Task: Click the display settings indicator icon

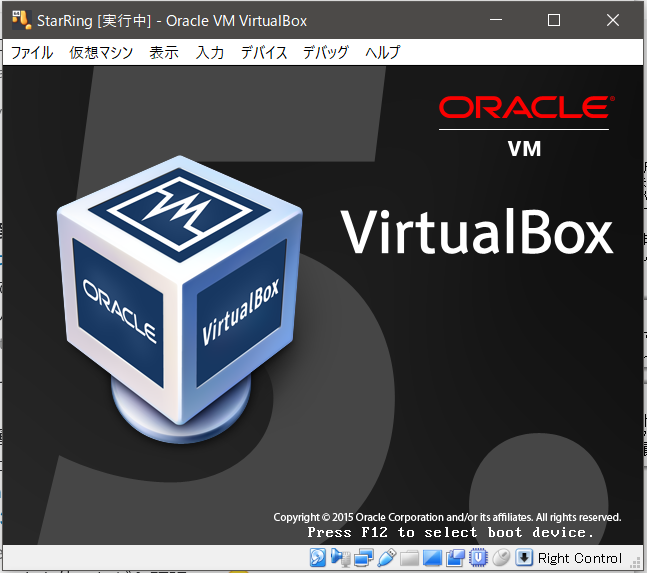Action: point(431,557)
